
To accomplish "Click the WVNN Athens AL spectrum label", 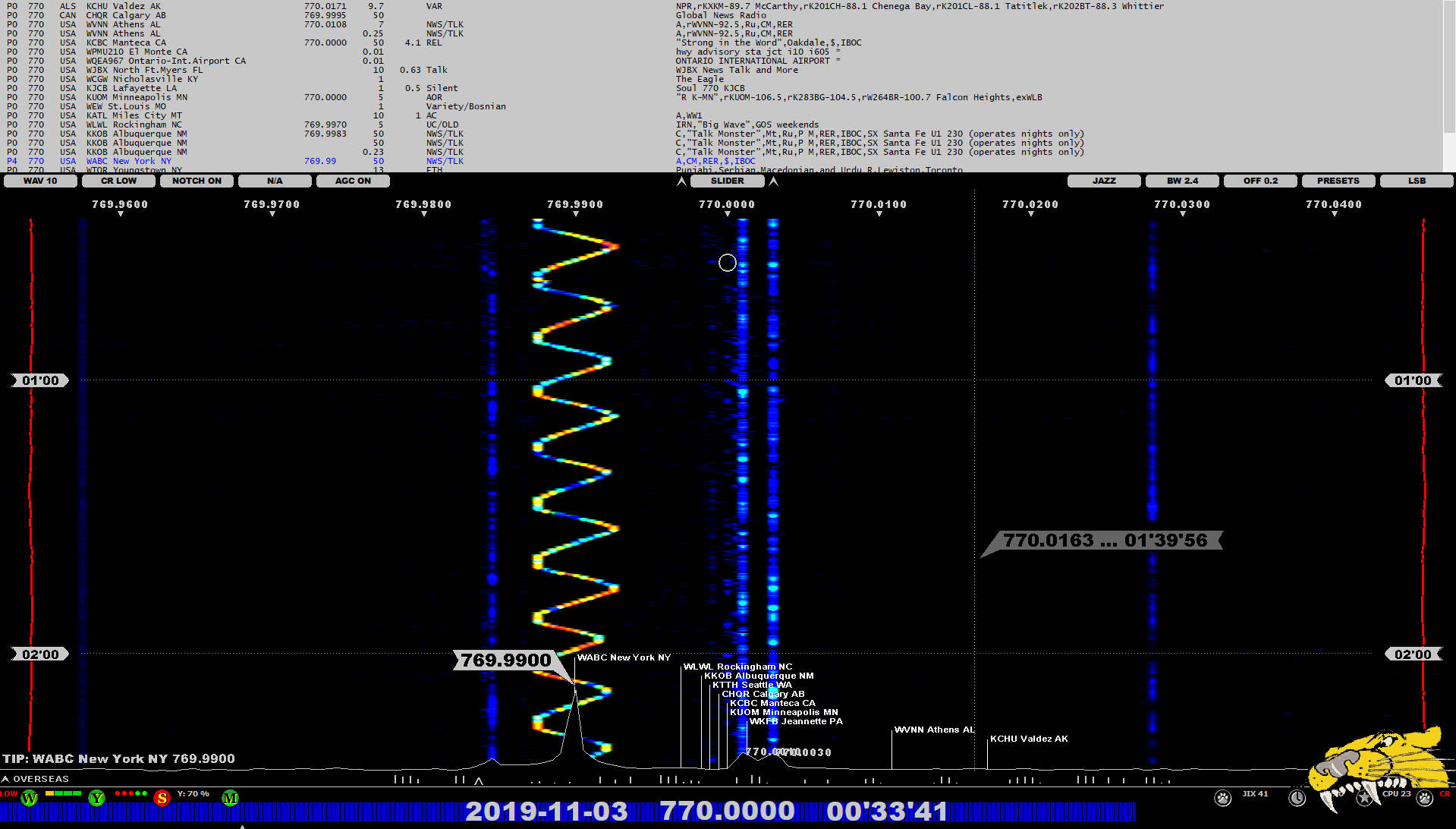I will point(934,730).
